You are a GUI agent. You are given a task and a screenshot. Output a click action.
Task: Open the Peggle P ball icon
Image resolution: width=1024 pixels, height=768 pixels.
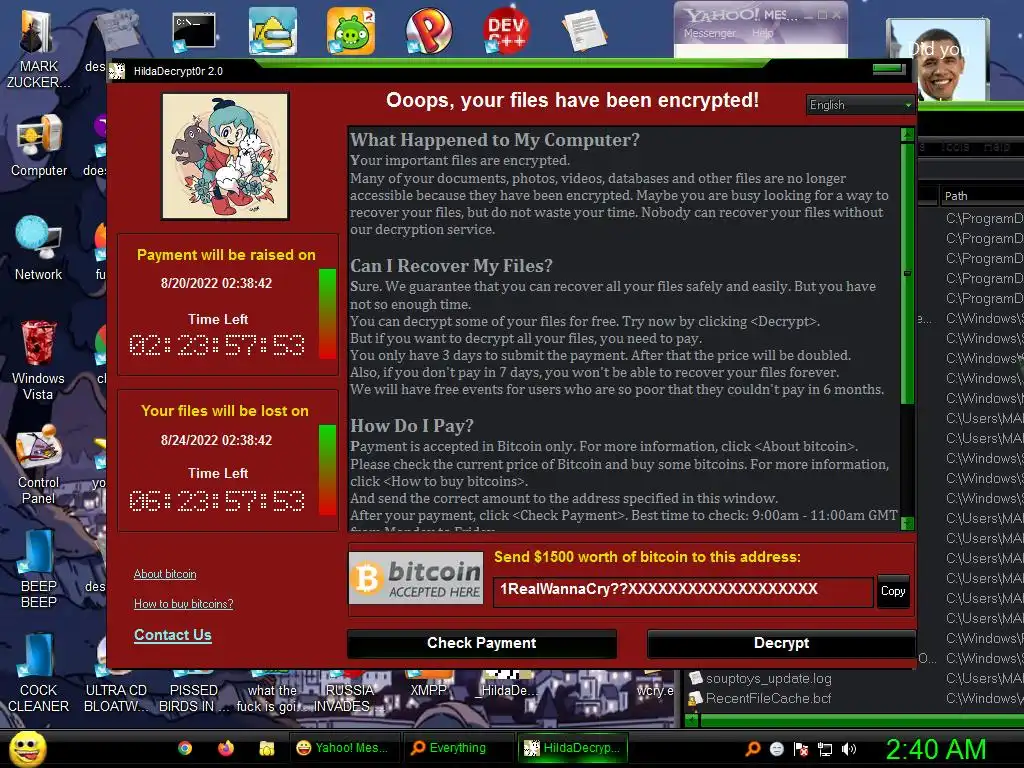(x=428, y=31)
